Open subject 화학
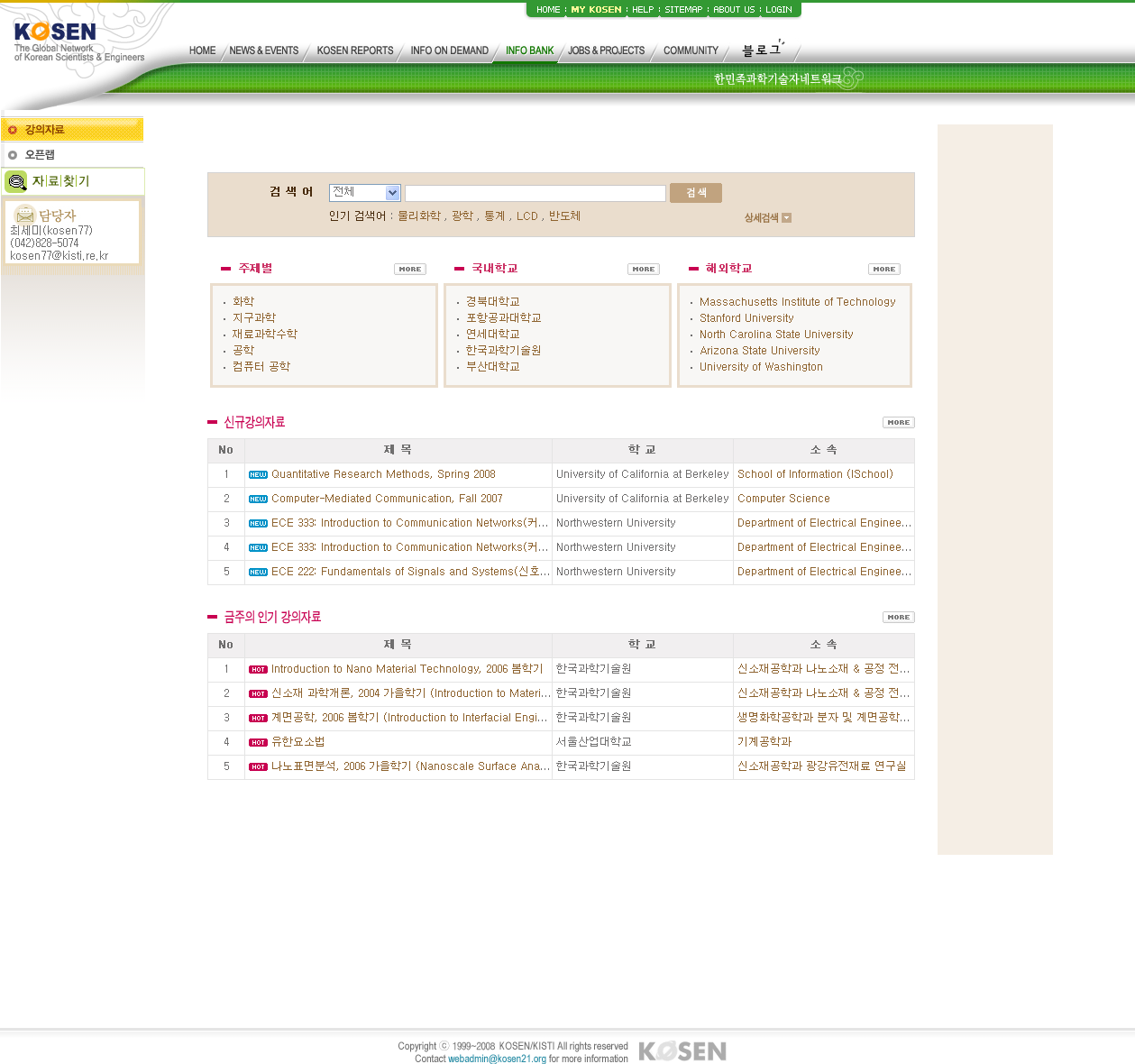Screen dimensions: 1135x1064 coord(243,301)
